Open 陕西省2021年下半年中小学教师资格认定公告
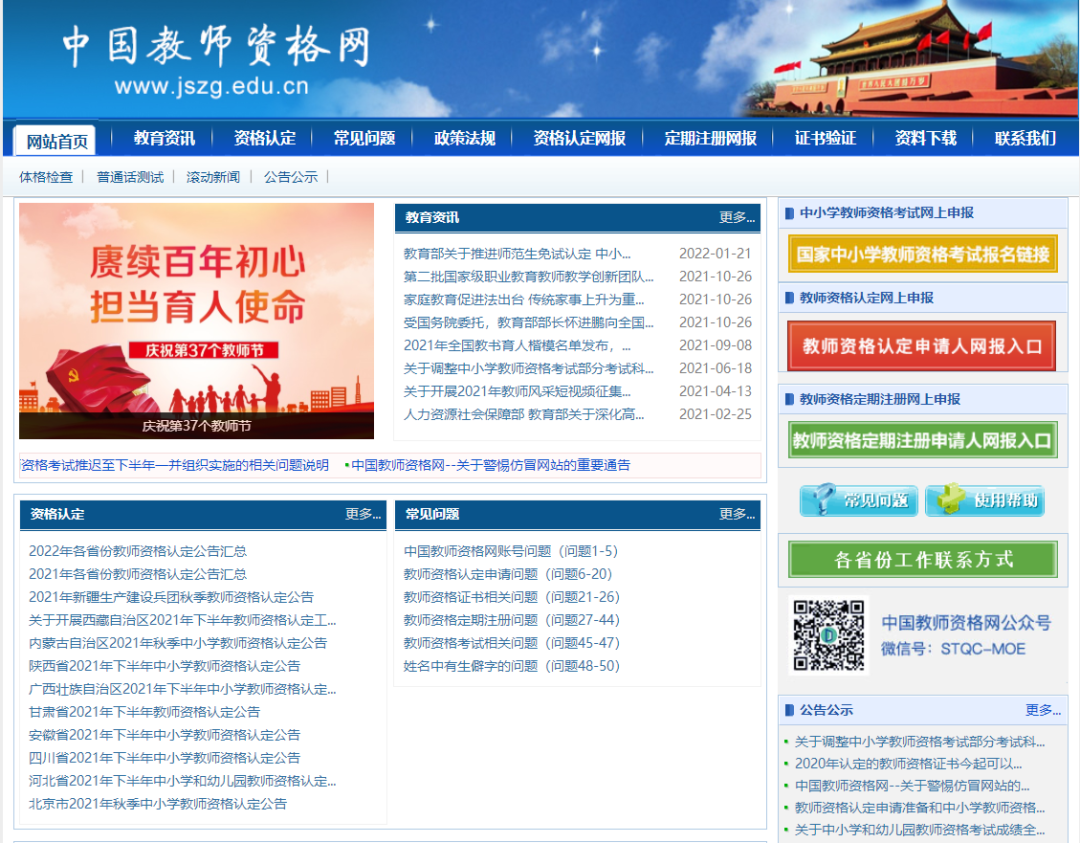The image size is (1080, 843). [165, 666]
